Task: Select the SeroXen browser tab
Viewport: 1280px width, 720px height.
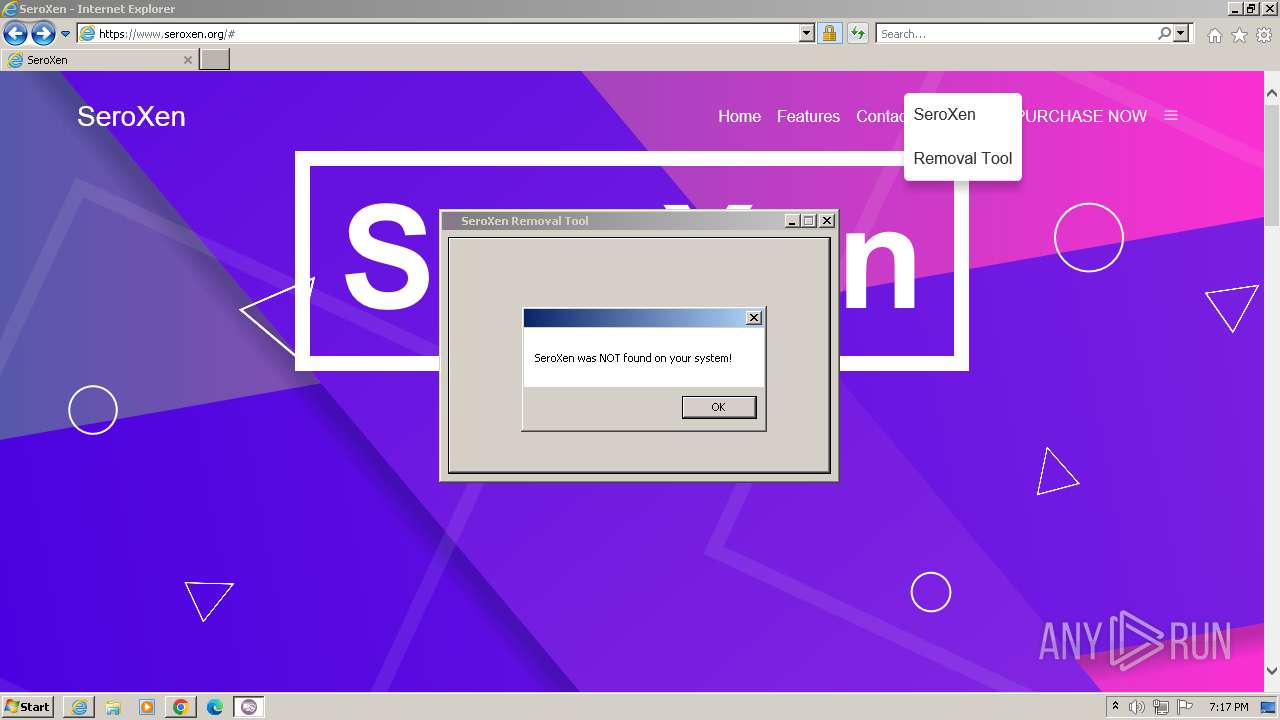Action: coord(100,60)
